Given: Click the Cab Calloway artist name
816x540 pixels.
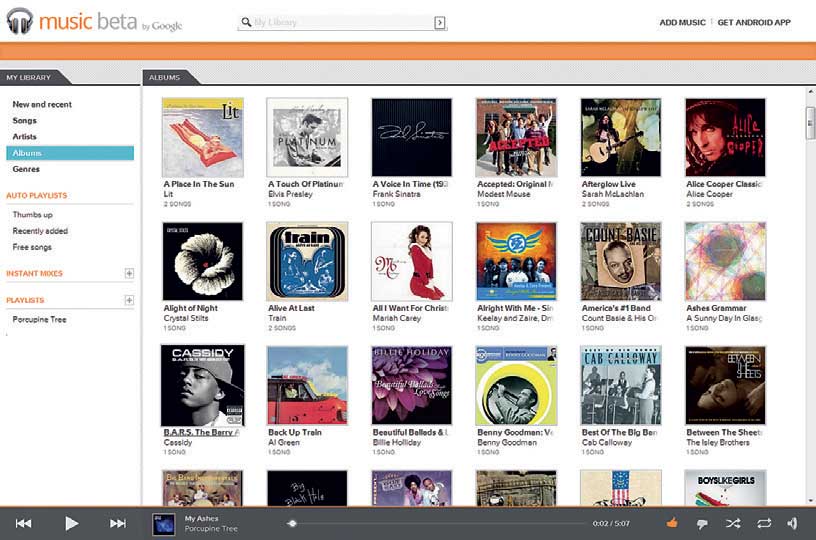Looking at the screenshot, I should tap(607, 442).
